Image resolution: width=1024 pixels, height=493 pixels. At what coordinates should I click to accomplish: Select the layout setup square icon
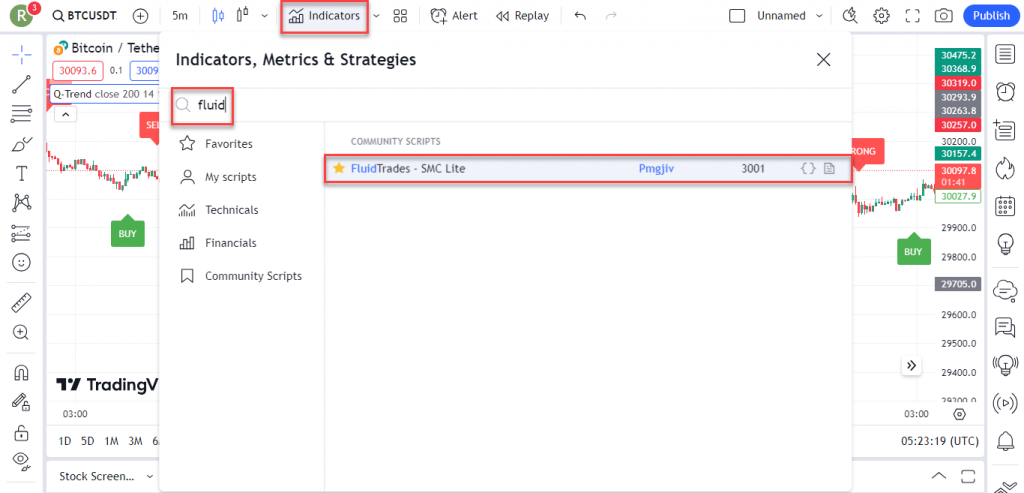tap(737, 16)
